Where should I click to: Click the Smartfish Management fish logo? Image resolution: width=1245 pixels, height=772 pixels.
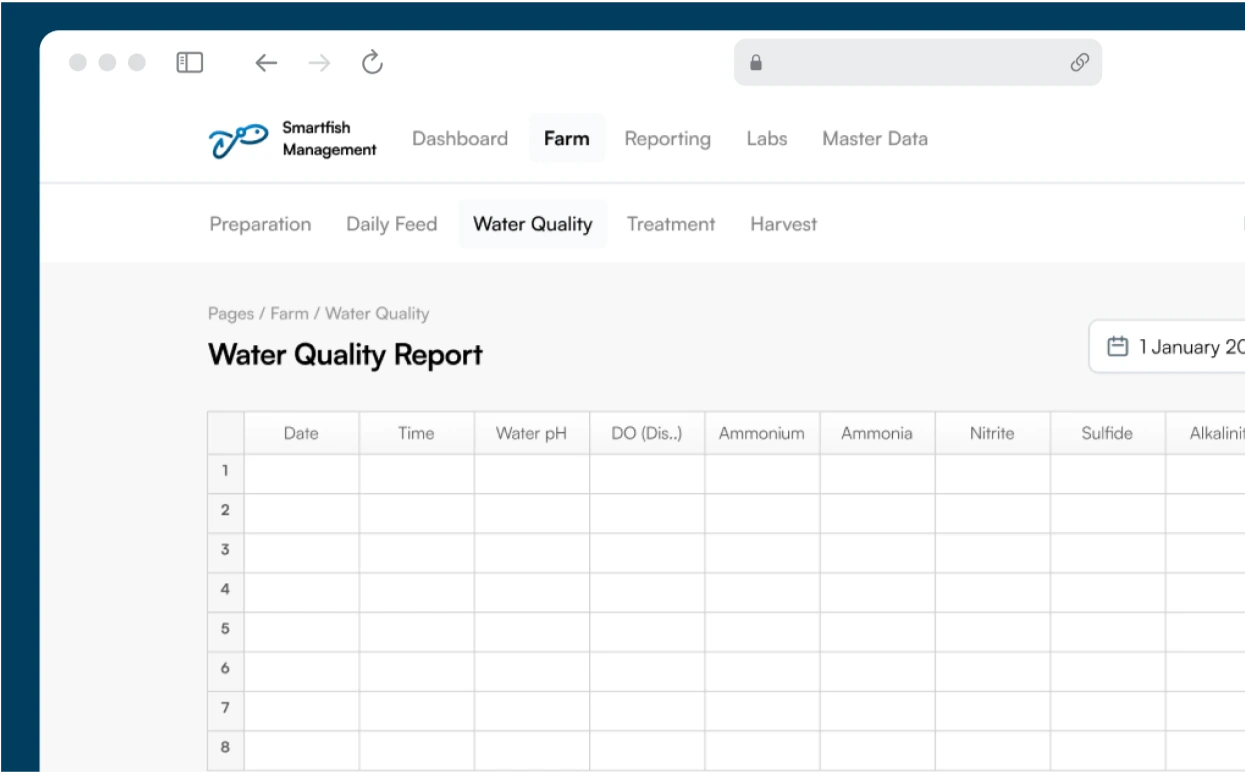[238, 140]
